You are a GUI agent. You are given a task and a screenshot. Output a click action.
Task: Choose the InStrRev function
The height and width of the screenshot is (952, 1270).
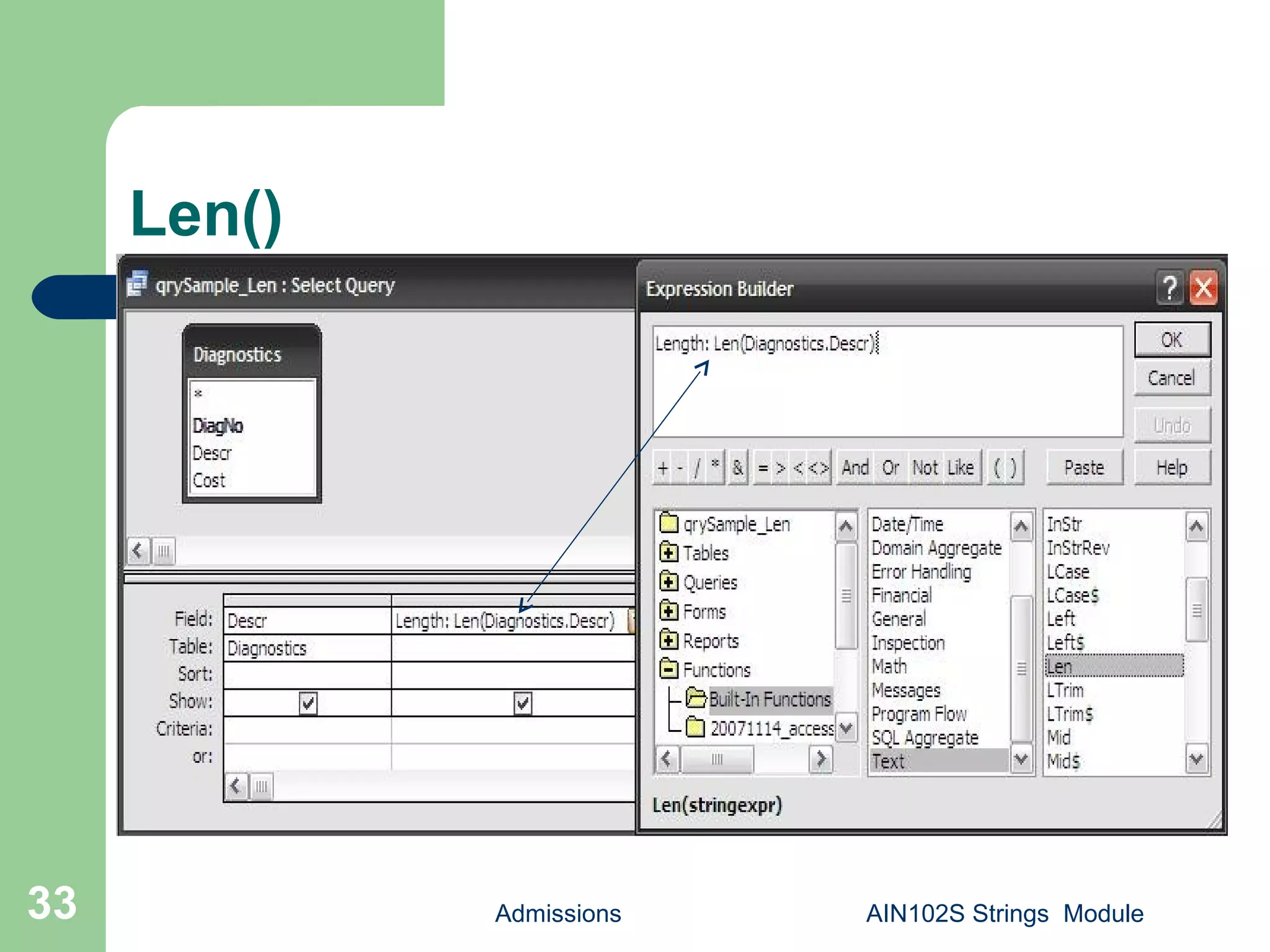coord(1078,548)
